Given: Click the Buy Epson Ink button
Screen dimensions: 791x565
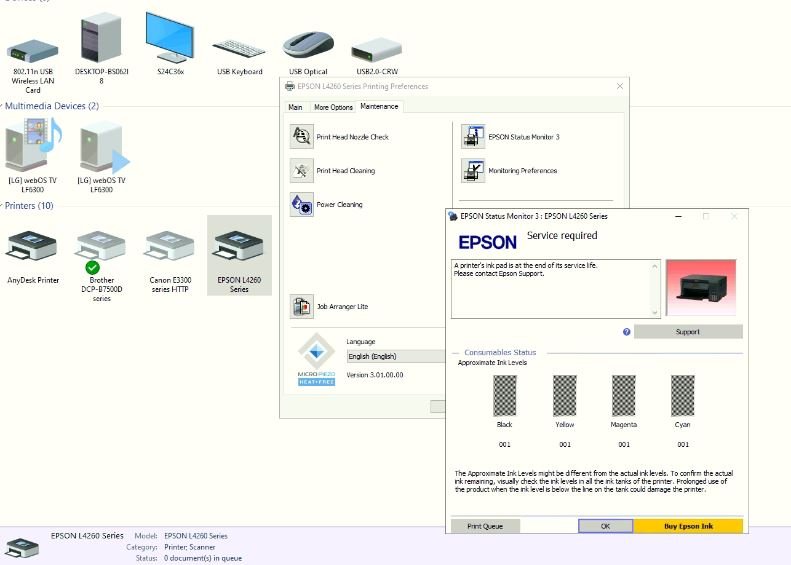Looking at the screenshot, I should click(688, 526).
